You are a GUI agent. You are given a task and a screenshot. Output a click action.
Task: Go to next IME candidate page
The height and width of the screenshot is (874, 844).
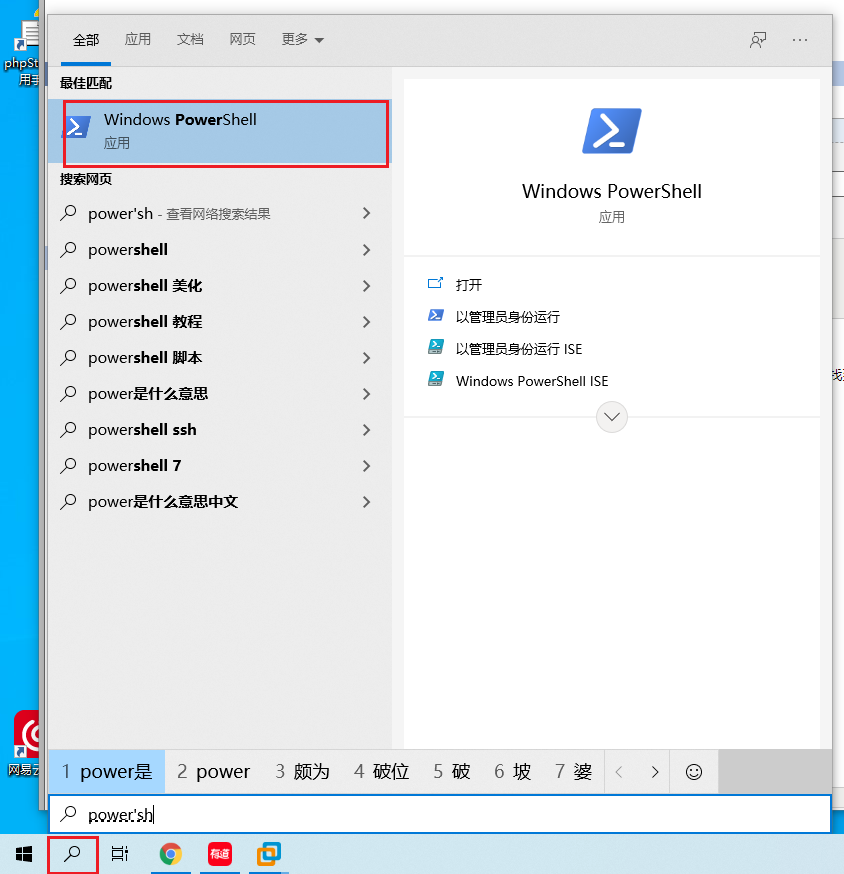pos(654,772)
